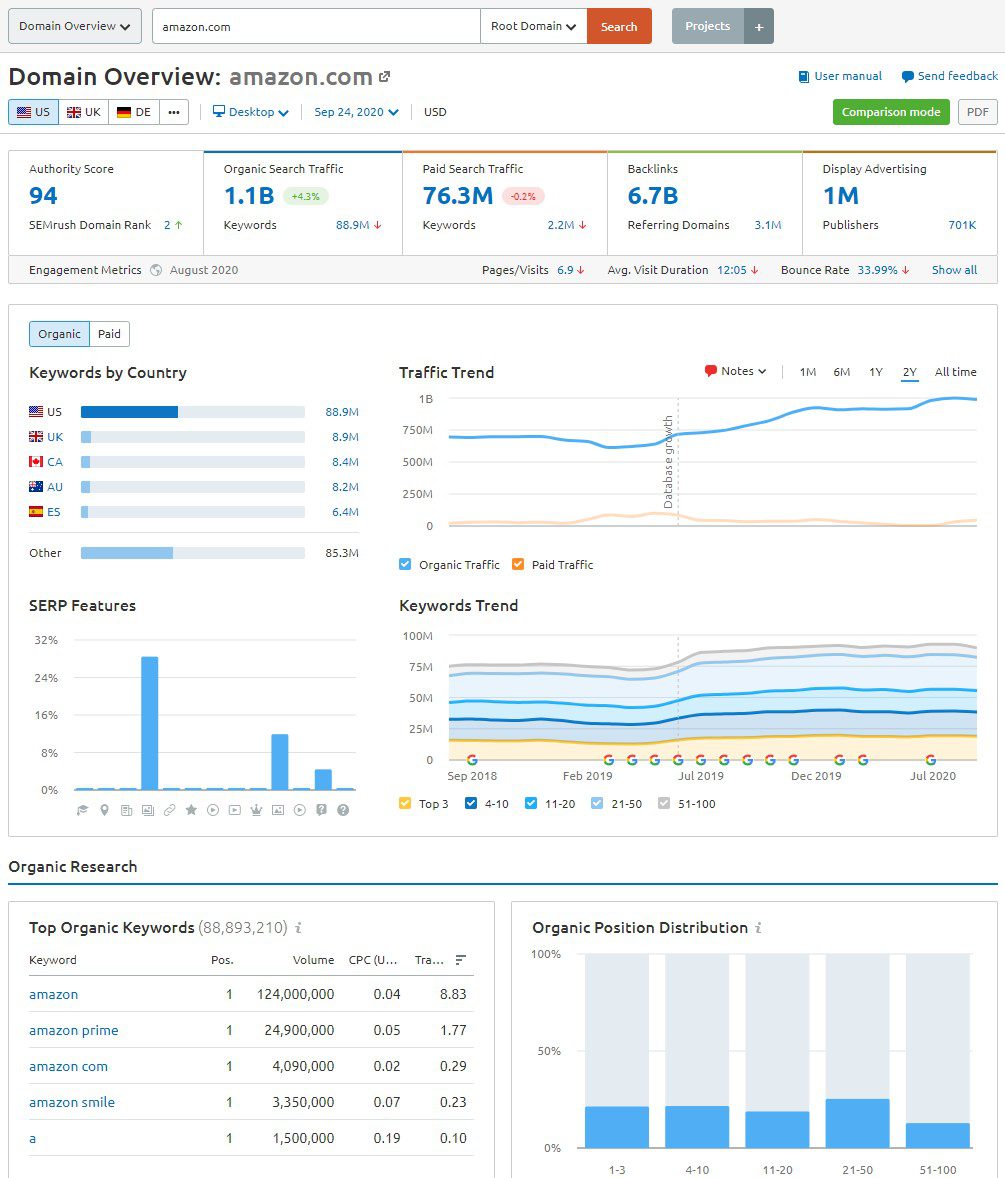Click the red Notes flag icon
The width and height of the screenshot is (1005, 1178).
pyautogui.click(x=711, y=371)
